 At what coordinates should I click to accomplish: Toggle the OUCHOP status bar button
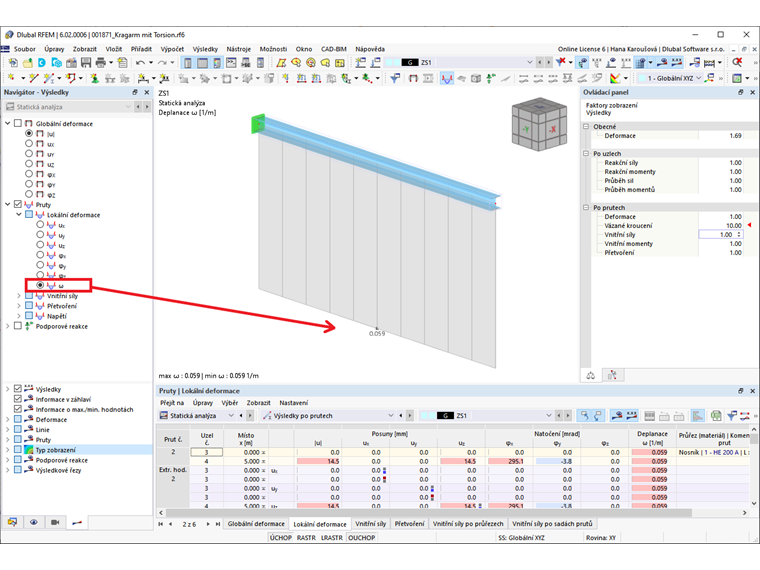coord(362,538)
